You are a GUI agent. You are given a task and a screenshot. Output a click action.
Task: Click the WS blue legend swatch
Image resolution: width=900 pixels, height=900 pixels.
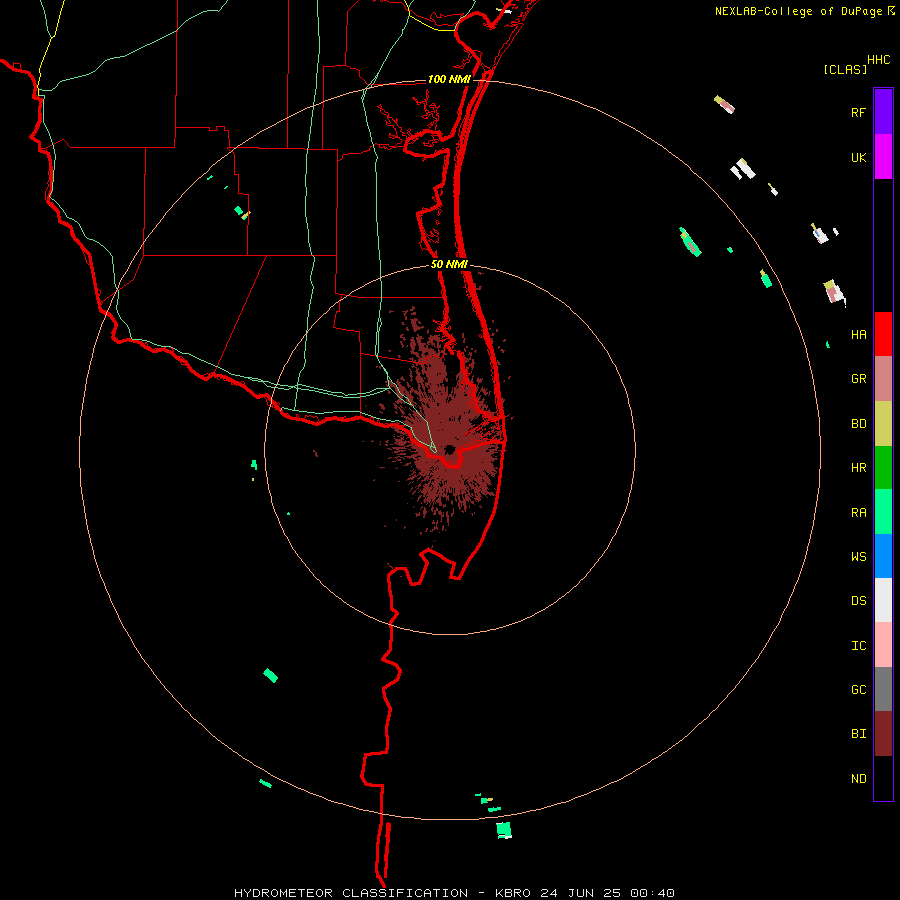pos(883,556)
